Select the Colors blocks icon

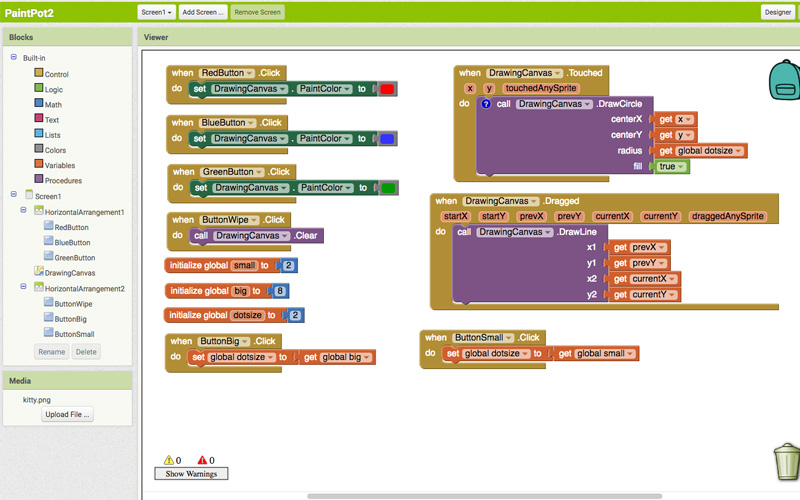pos(39,149)
